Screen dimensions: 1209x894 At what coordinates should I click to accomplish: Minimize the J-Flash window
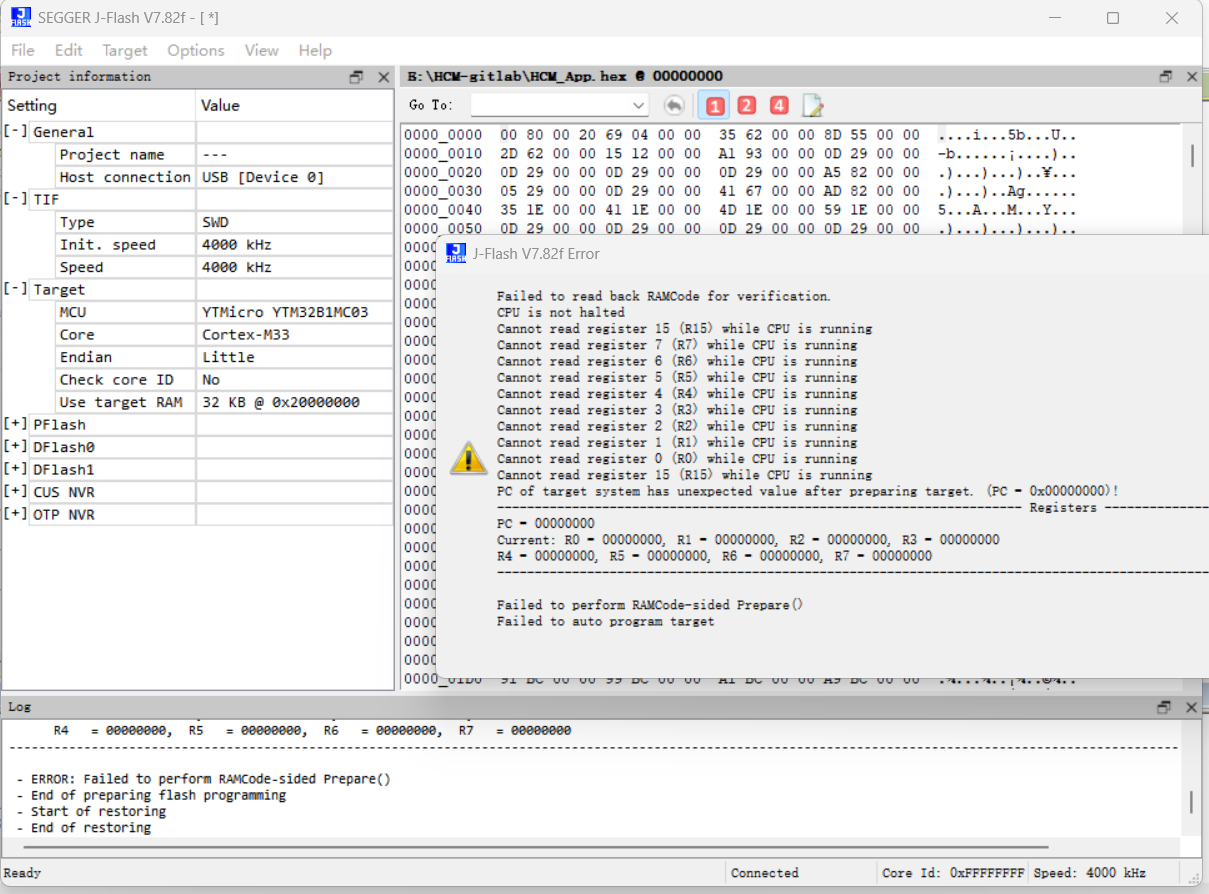(x=1054, y=18)
